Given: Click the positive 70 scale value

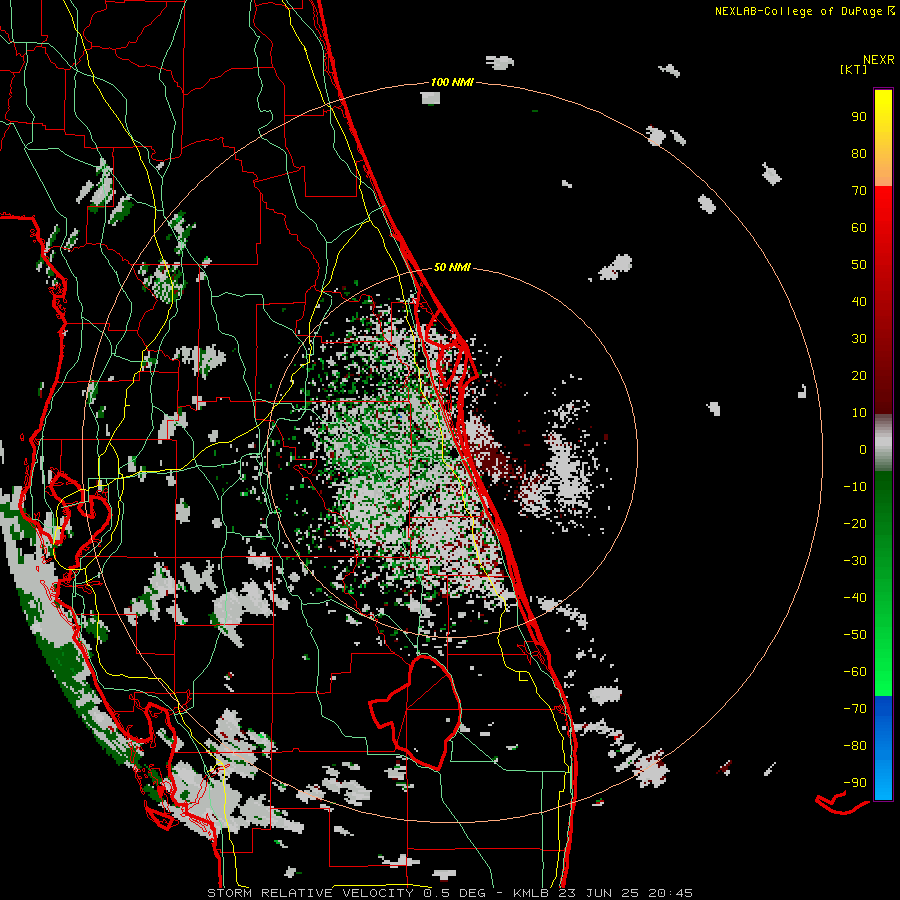Looking at the screenshot, I should [859, 191].
